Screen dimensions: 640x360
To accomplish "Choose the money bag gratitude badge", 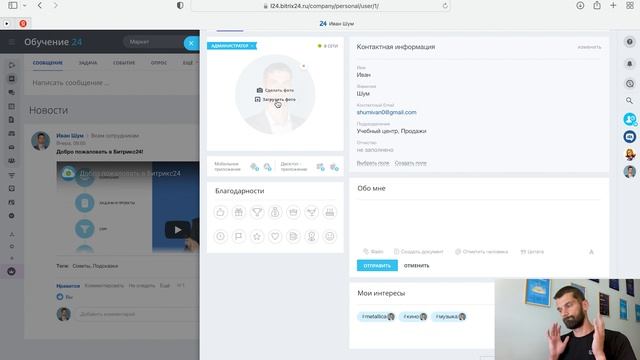I will coord(275,212).
